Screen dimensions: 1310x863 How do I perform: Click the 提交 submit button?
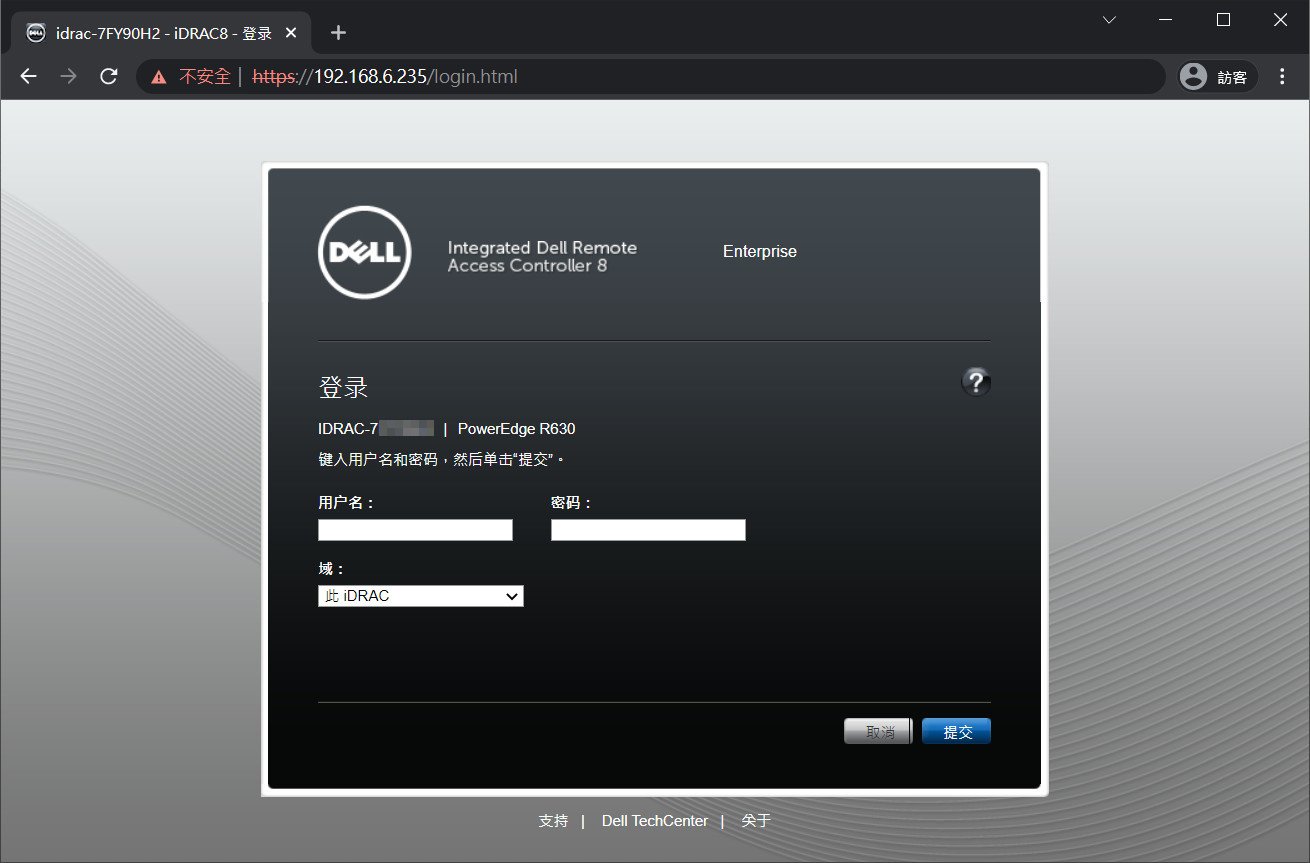956,732
